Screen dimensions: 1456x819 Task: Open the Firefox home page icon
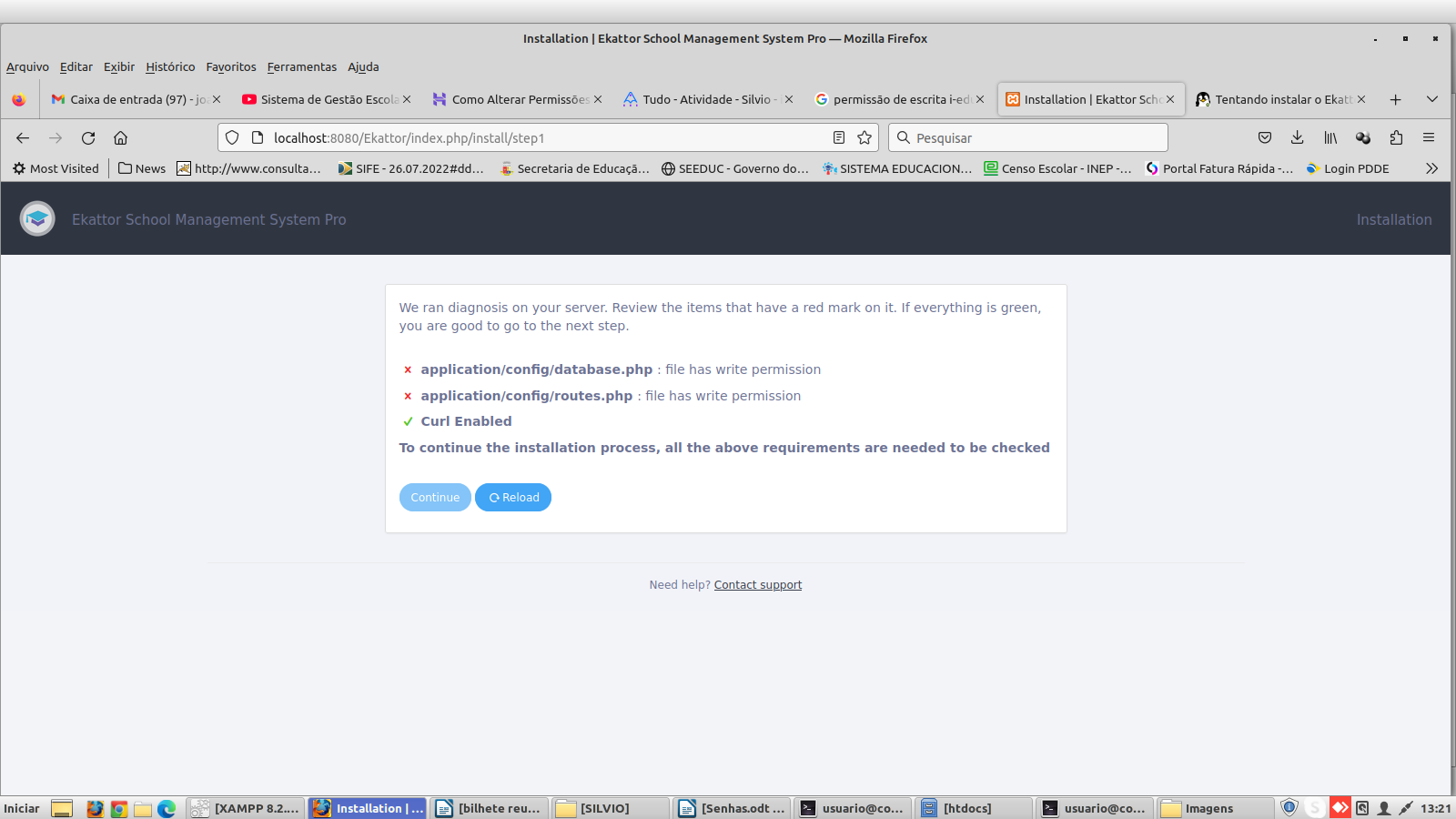click(x=120, y=137)
